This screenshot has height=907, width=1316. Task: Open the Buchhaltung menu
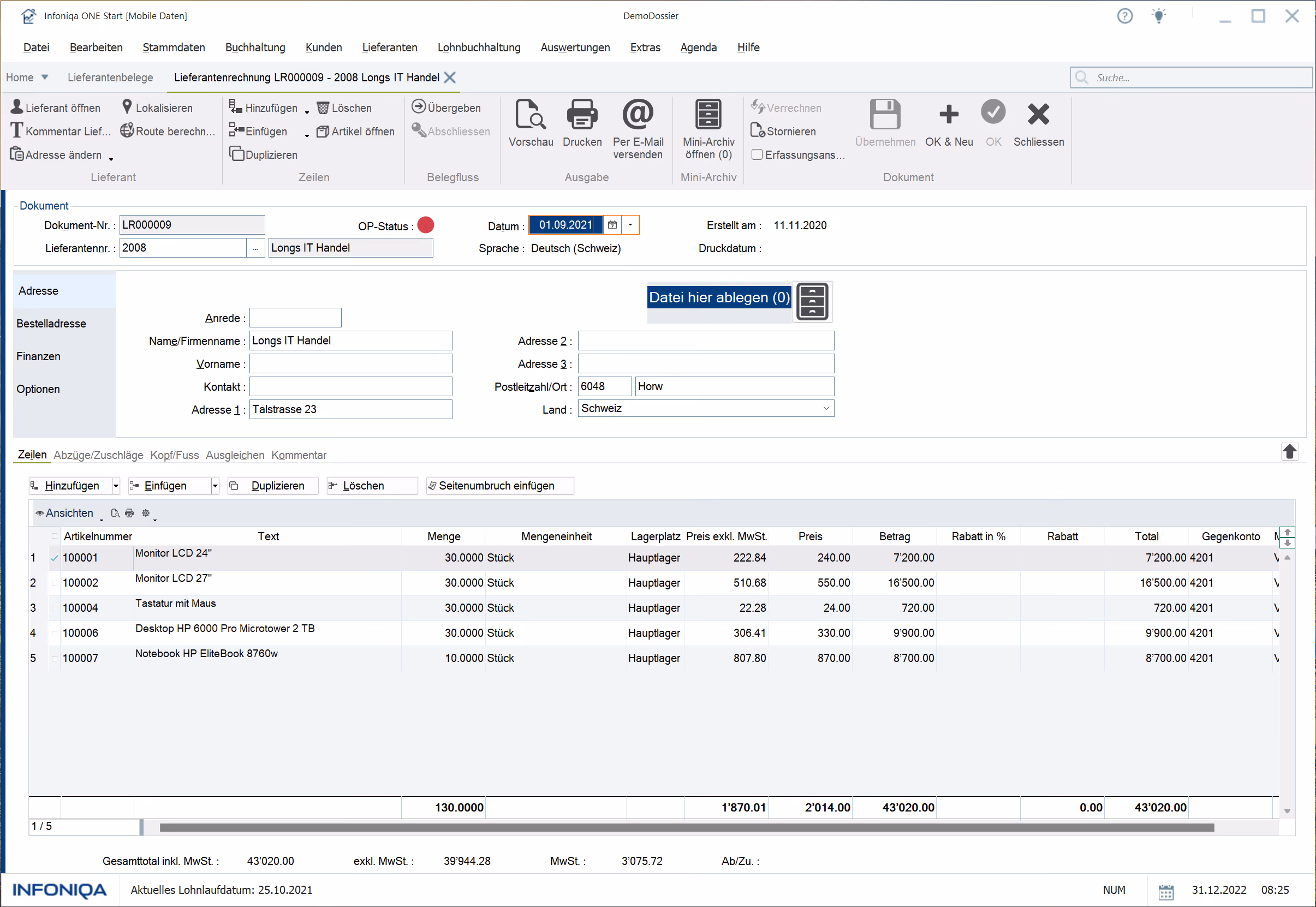(x=255, y=47)
